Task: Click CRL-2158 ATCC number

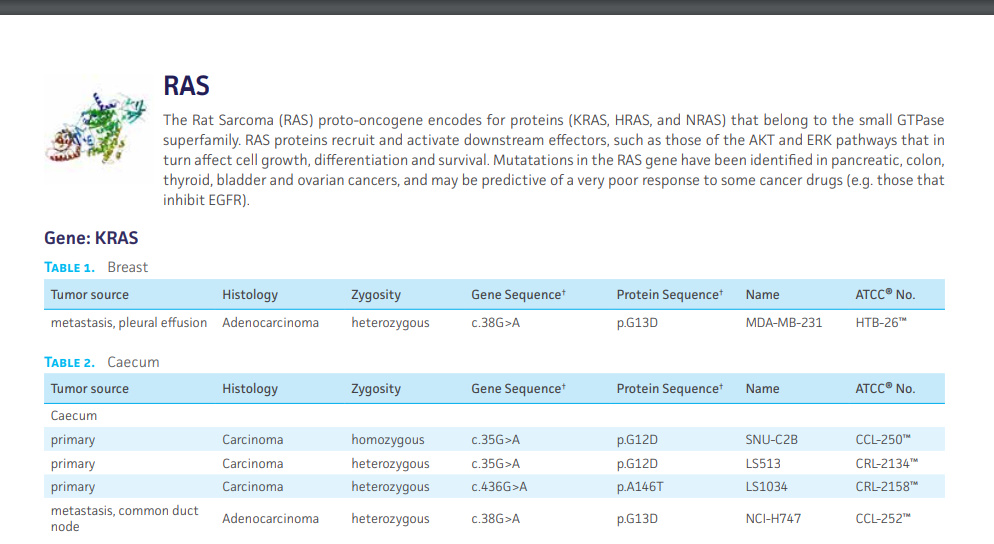Action: click(886, 487)
